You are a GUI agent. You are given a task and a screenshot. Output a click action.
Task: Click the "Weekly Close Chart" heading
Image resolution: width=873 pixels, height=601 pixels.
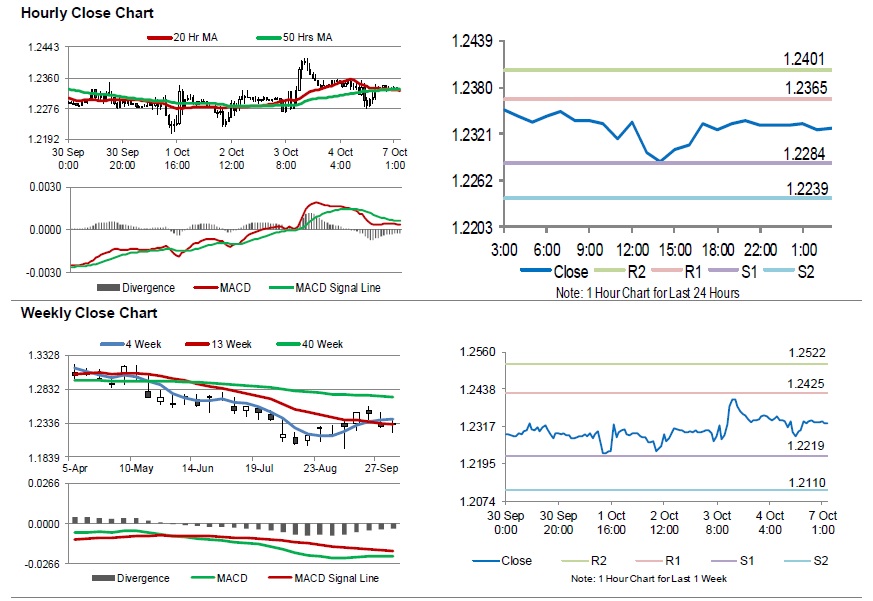click(x=89, y=313)
